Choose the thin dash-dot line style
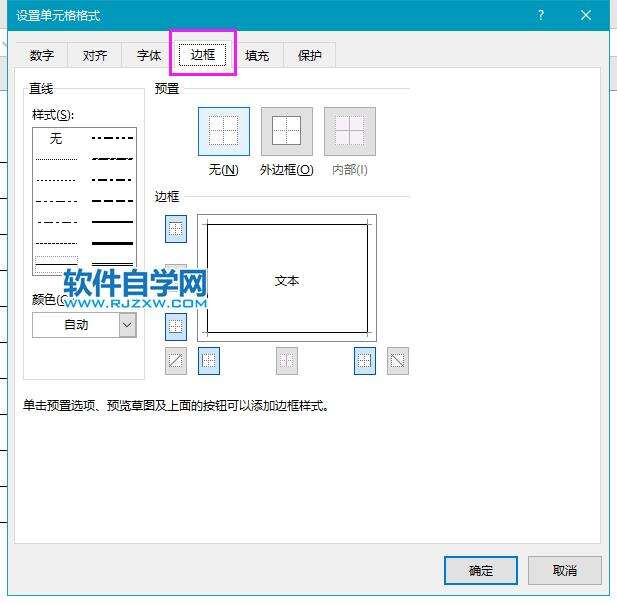This screenshot has width=617, height=603. [x=56, y=222]
